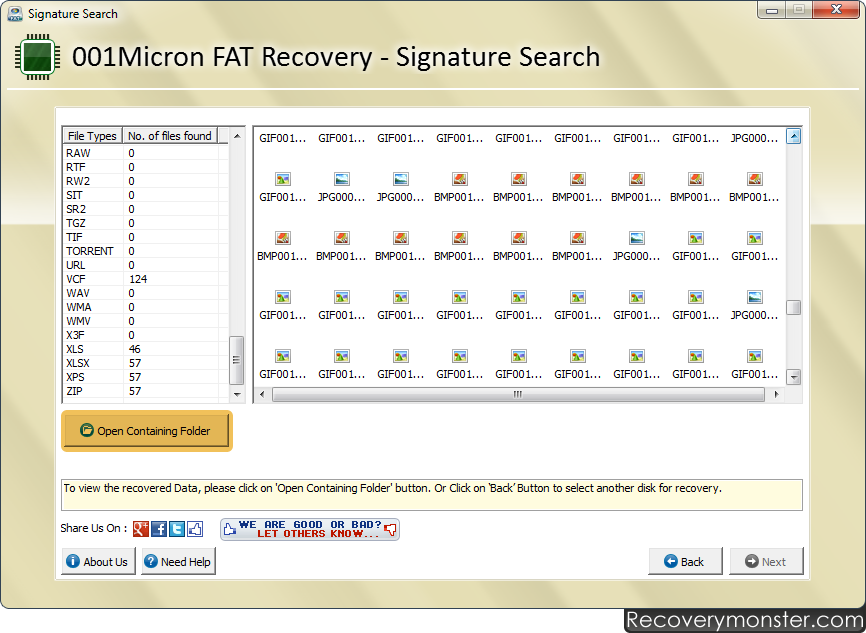This screenshot has width=866, height=633.
Task: Click the horizontal scrollbar left arrow
Action: tap(262, 394)
